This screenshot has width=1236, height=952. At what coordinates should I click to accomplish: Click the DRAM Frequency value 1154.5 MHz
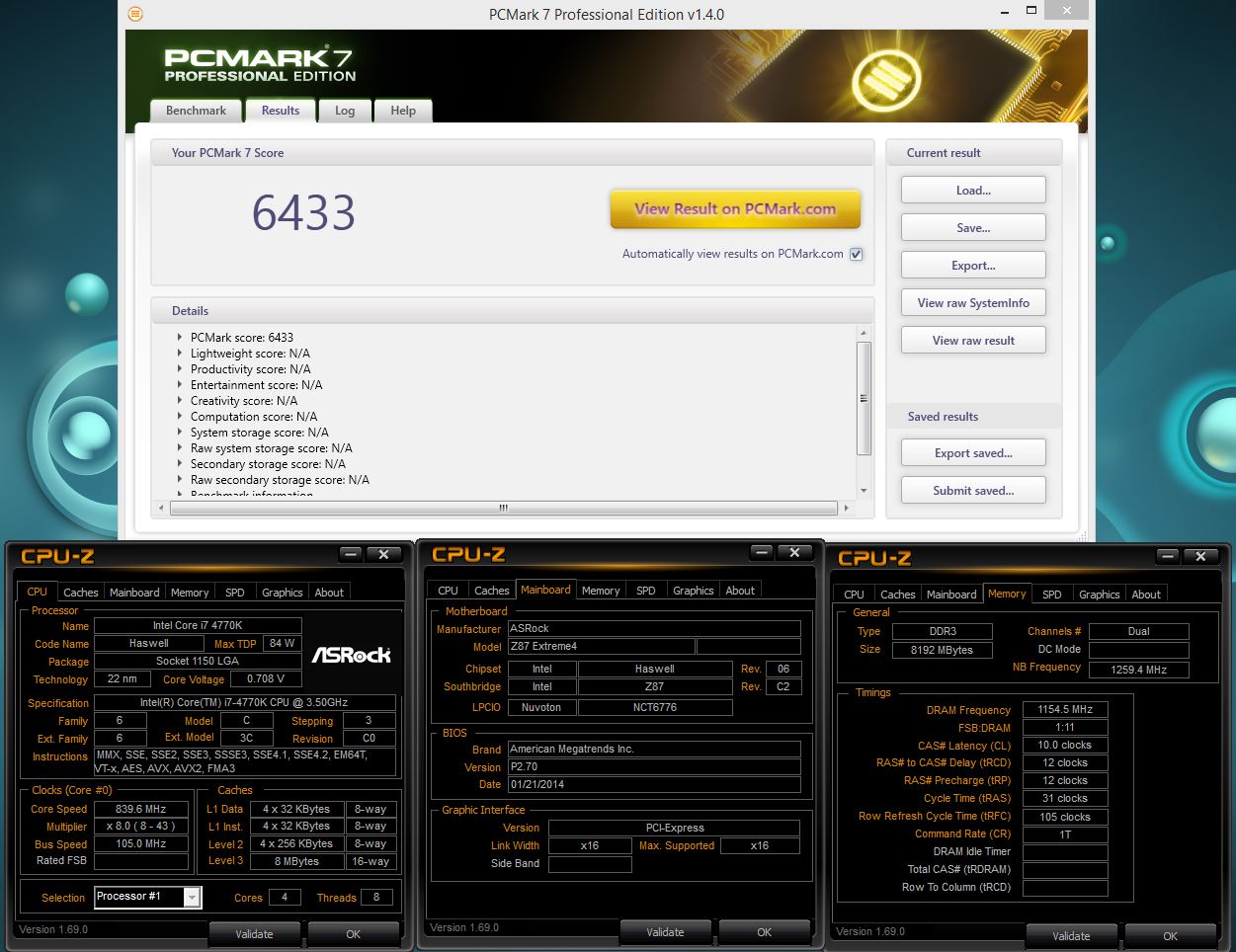coord(1065,710)
